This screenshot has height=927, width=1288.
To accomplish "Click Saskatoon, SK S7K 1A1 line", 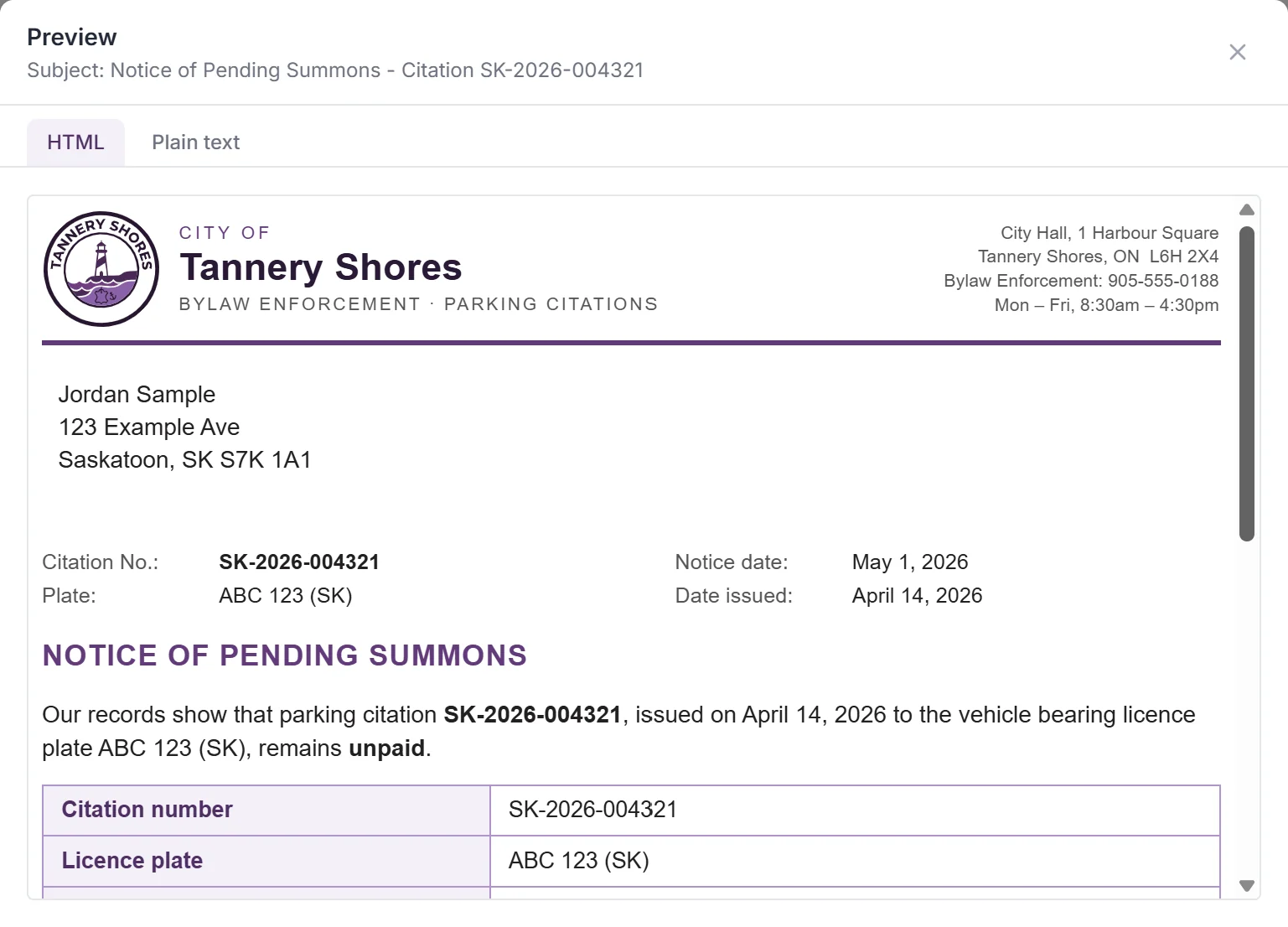I will pyautogui.click(x=185, y=460).
